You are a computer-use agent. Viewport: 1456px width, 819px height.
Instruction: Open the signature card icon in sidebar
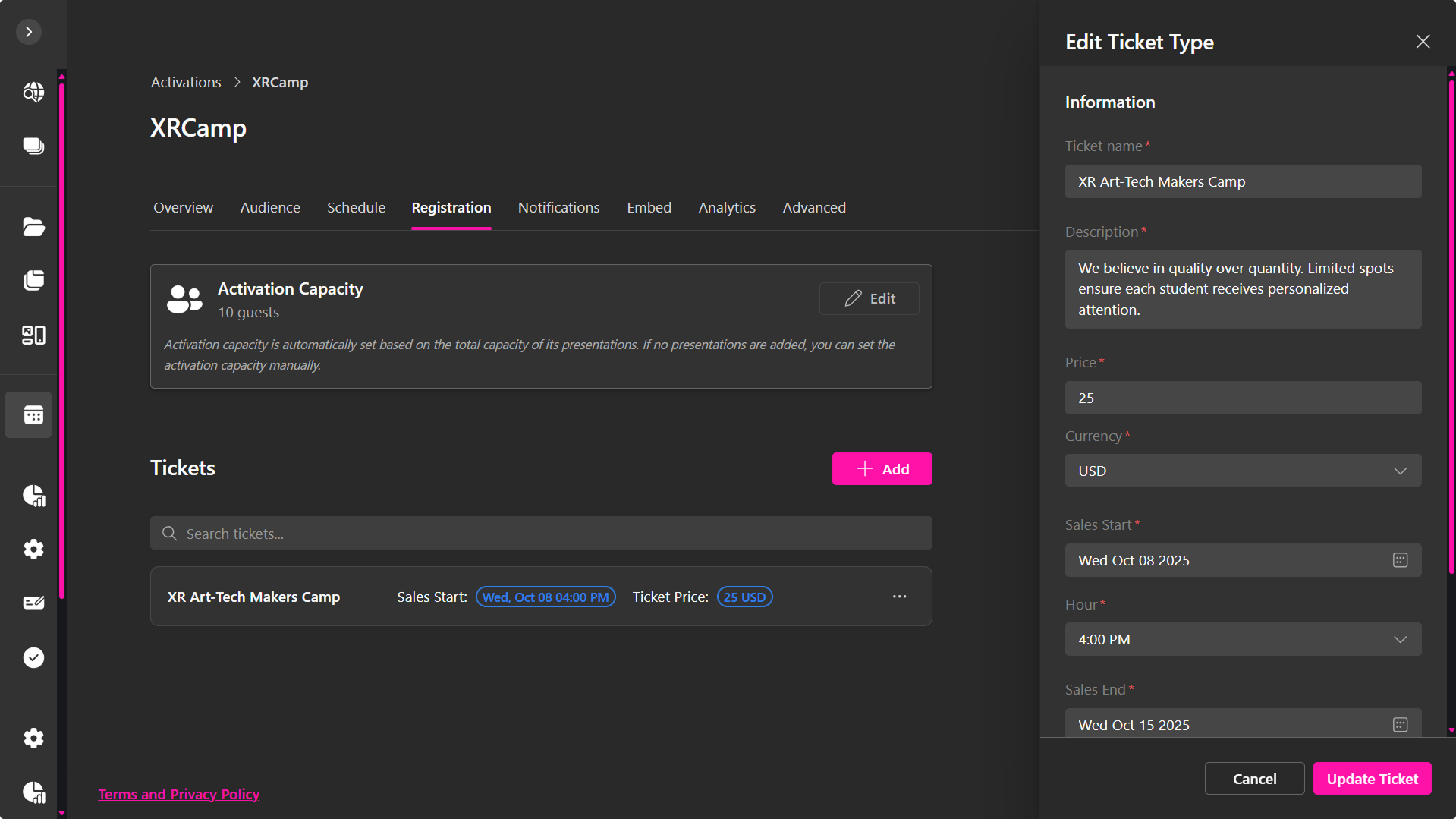coord(33,603)
